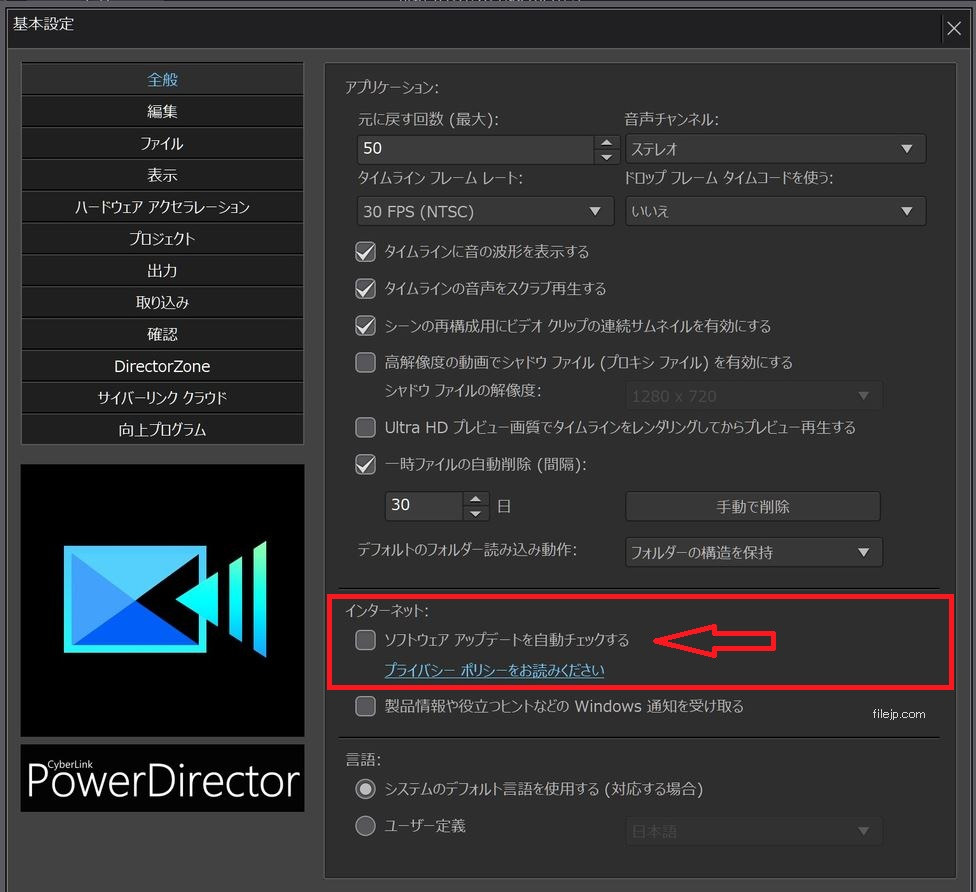This screenshot has width=976, height=892.
Task: Open the DirectorZone category
Action: [x=162, y=366]
